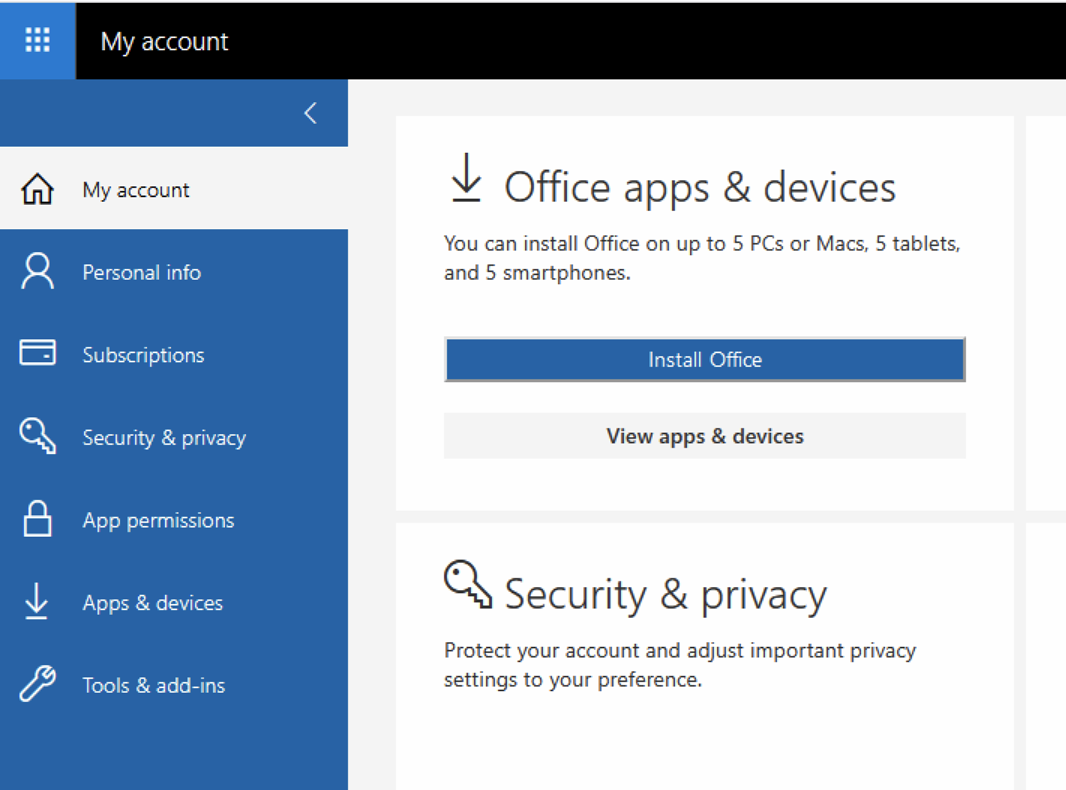Select My account in the sidebar
The height and width of the screenshot is (790, 1066).
pos(174,188)
